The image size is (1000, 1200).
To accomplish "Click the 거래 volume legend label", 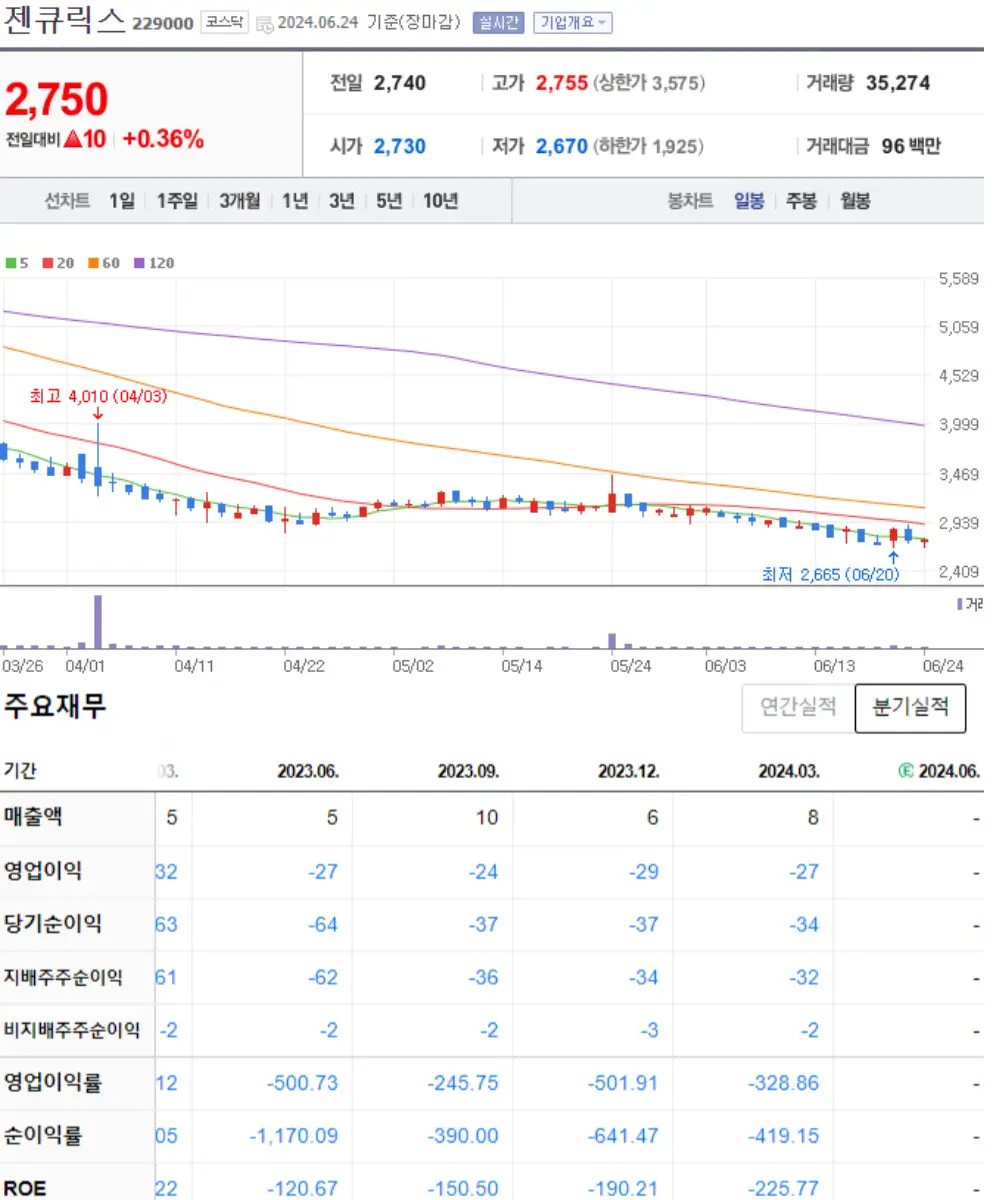I will (971, 604).
